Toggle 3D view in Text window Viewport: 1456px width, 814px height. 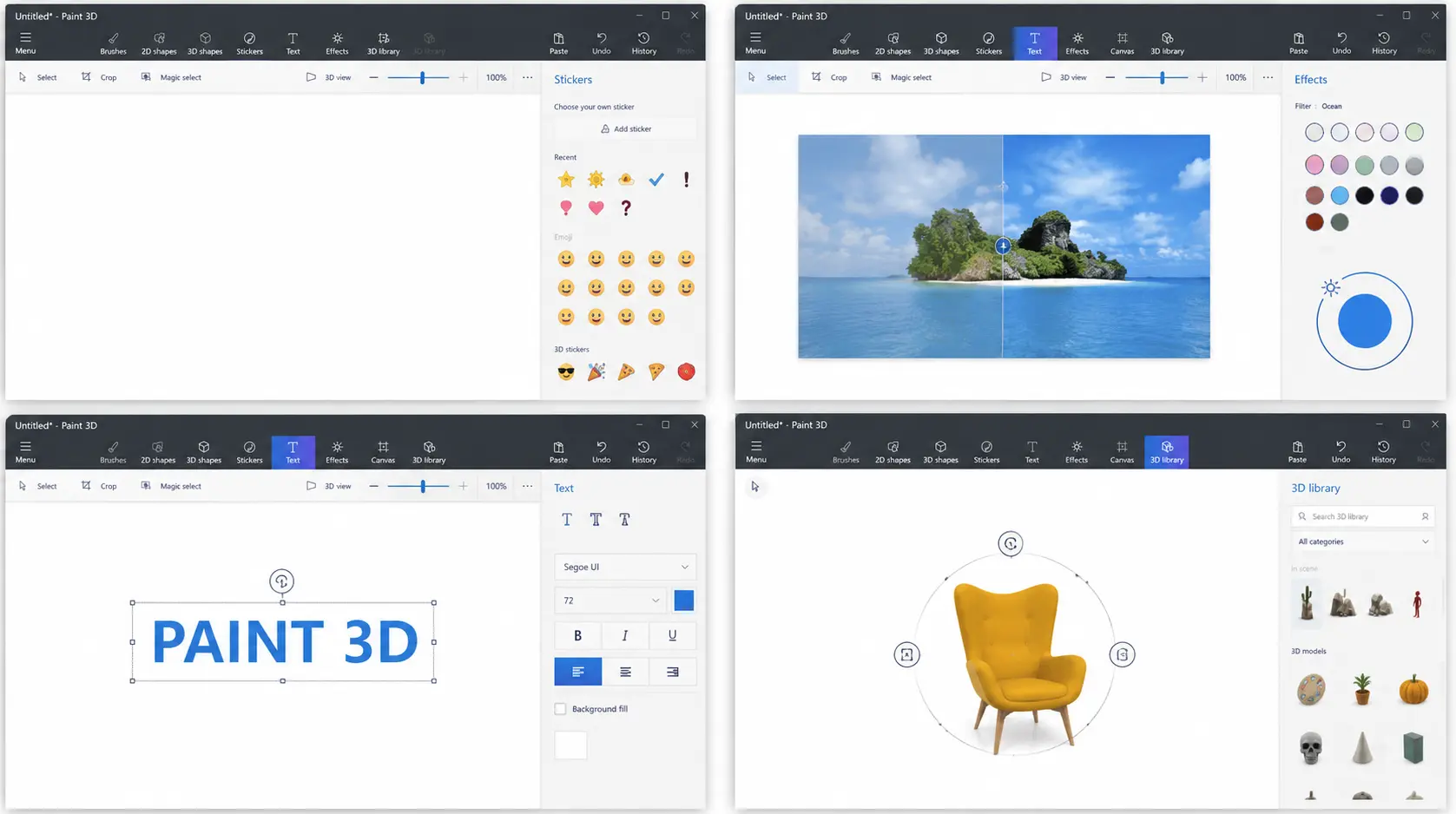328,486
